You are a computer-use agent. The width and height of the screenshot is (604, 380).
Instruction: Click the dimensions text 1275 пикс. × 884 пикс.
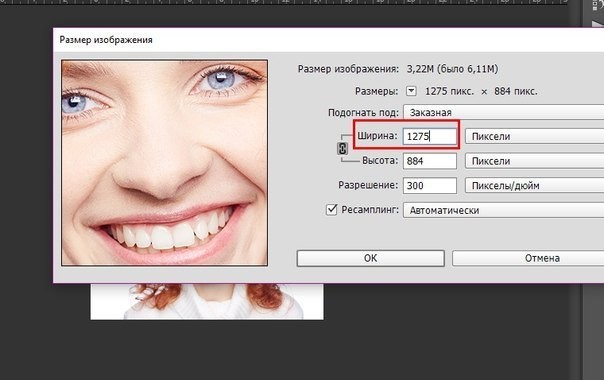(481, 91)
